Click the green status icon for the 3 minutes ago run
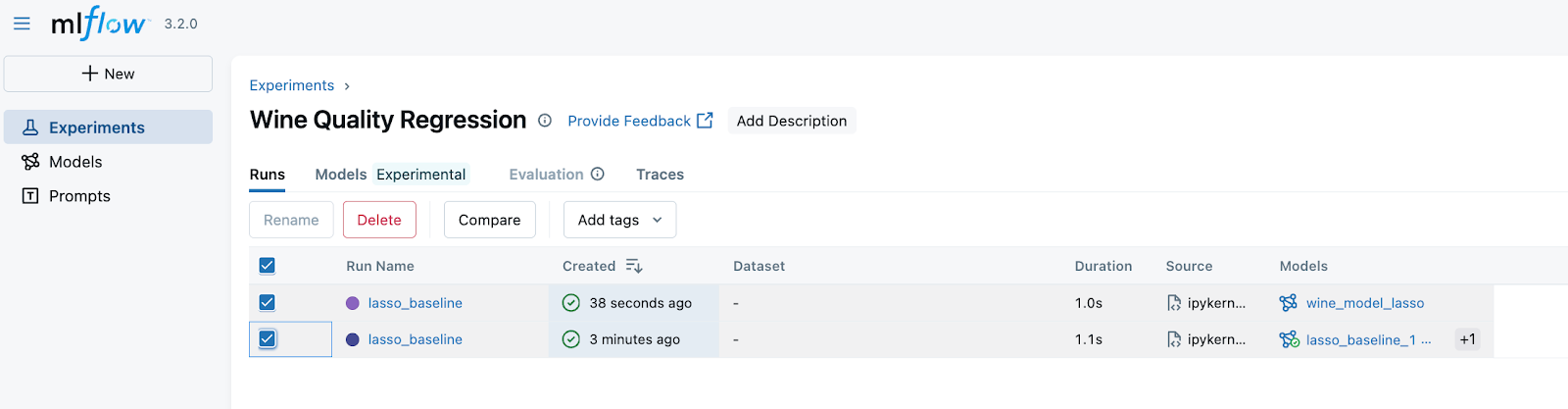The width and height of the screenshot is (1568, 409). (571, 339)
